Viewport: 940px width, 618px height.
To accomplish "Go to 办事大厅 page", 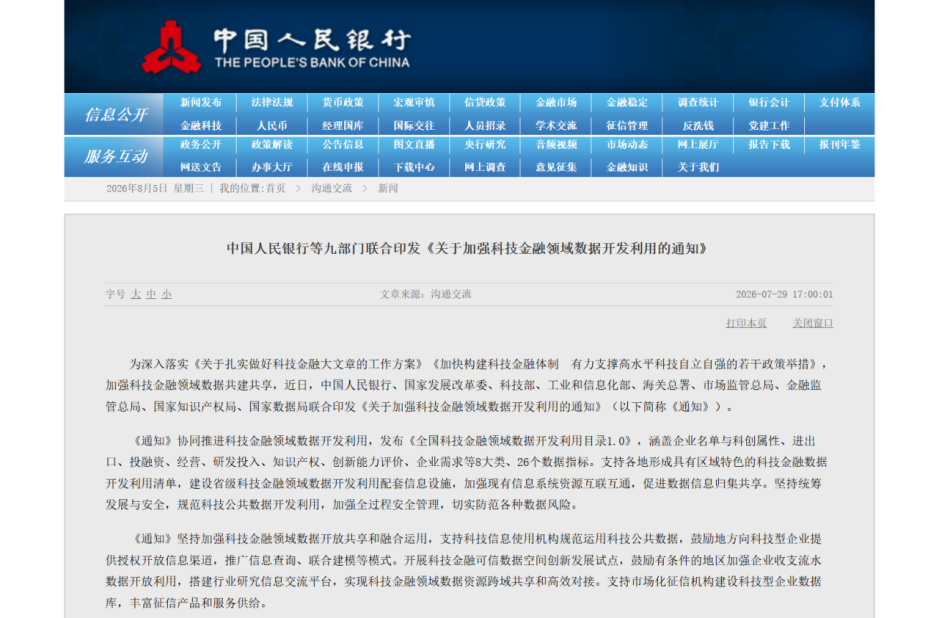I will coord(272,167).
